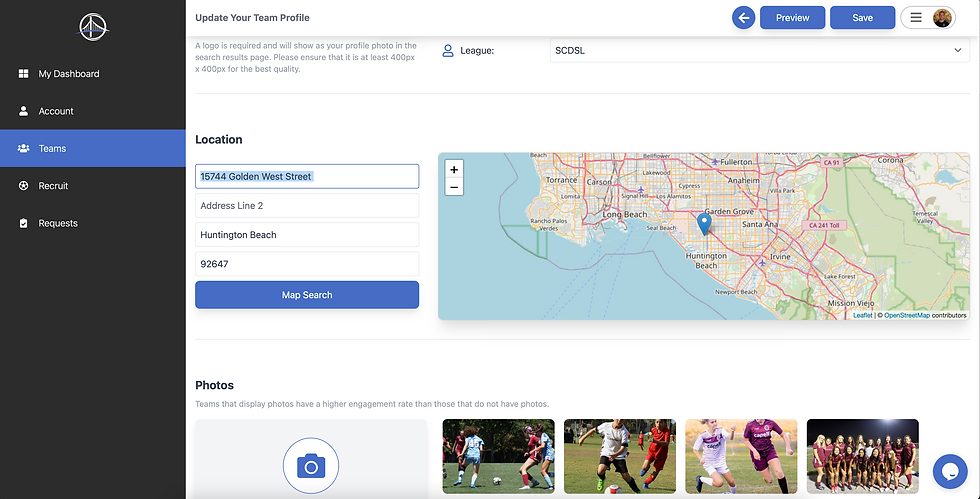Click the Address Line 2 field
Image resolution: width=980 pixels, height=499 pixels.
click(307, 206)
